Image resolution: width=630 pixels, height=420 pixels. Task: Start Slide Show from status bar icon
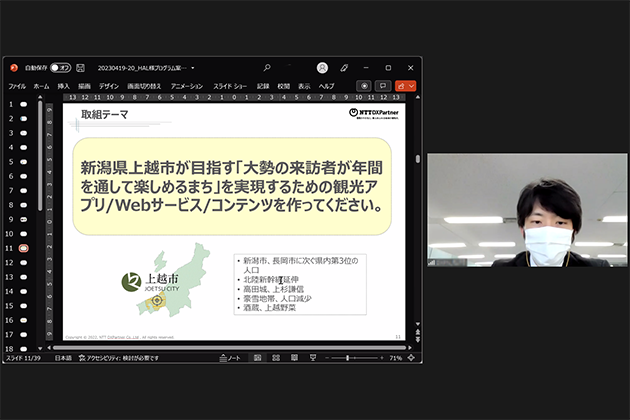(x=313, y=358)
